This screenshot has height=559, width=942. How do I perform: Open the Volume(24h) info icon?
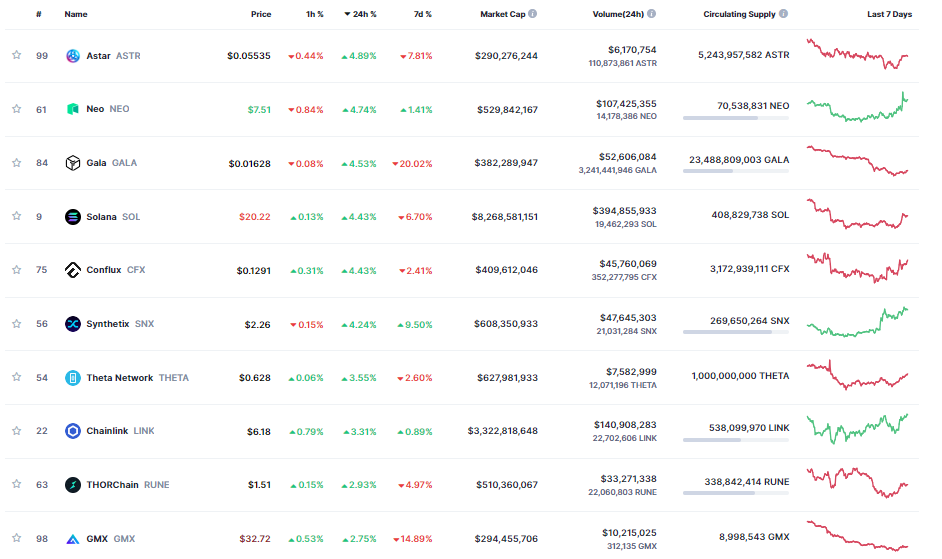point(651,14)
